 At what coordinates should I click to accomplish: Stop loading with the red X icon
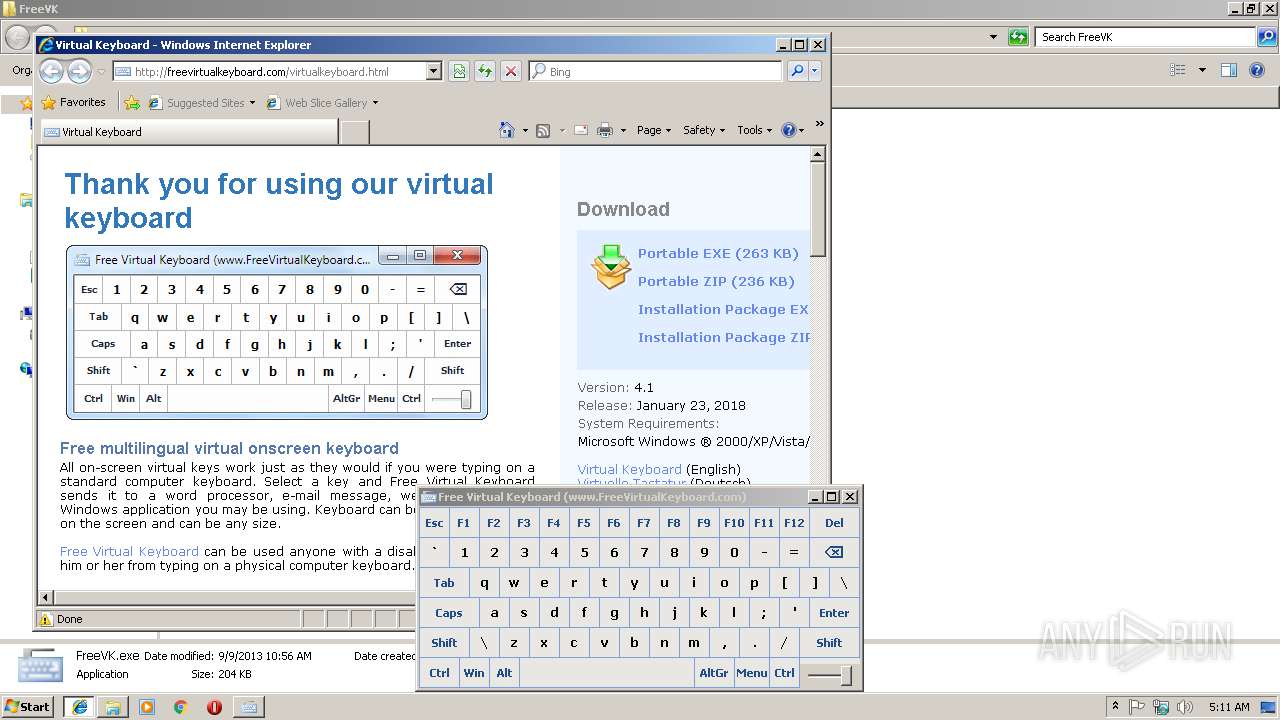pyautogui.click(x=511, y=71)
